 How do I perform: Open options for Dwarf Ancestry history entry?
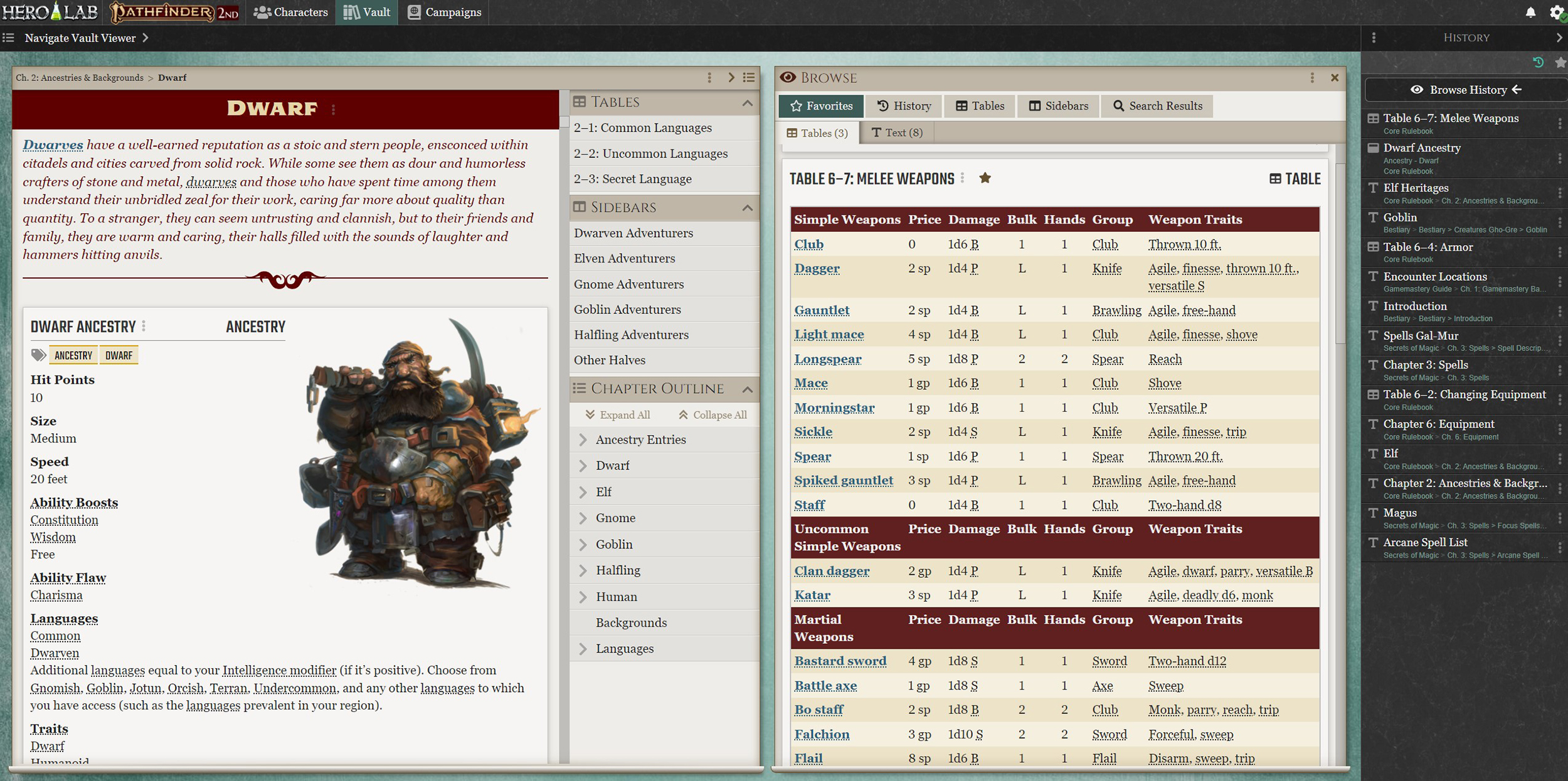click(1560, 159)
